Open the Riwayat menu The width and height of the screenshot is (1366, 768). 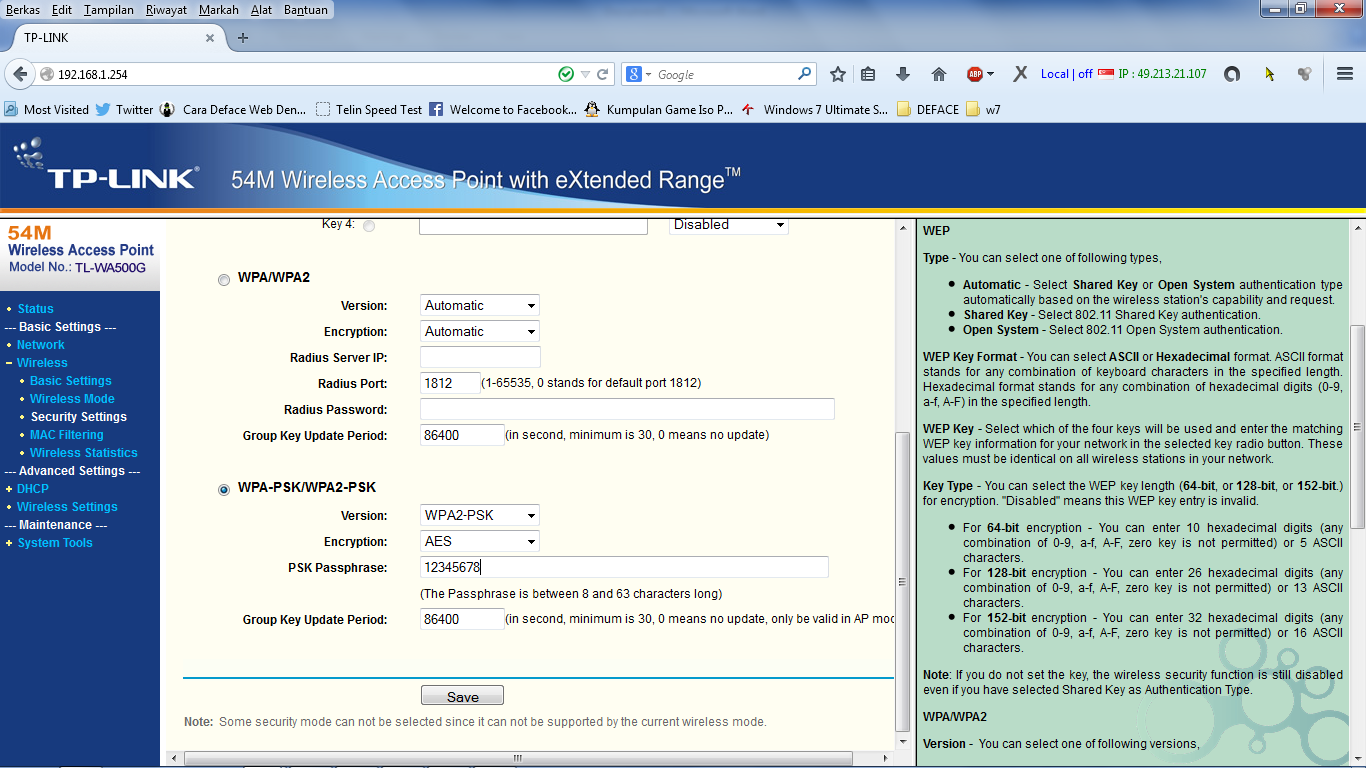click(166, 10)
